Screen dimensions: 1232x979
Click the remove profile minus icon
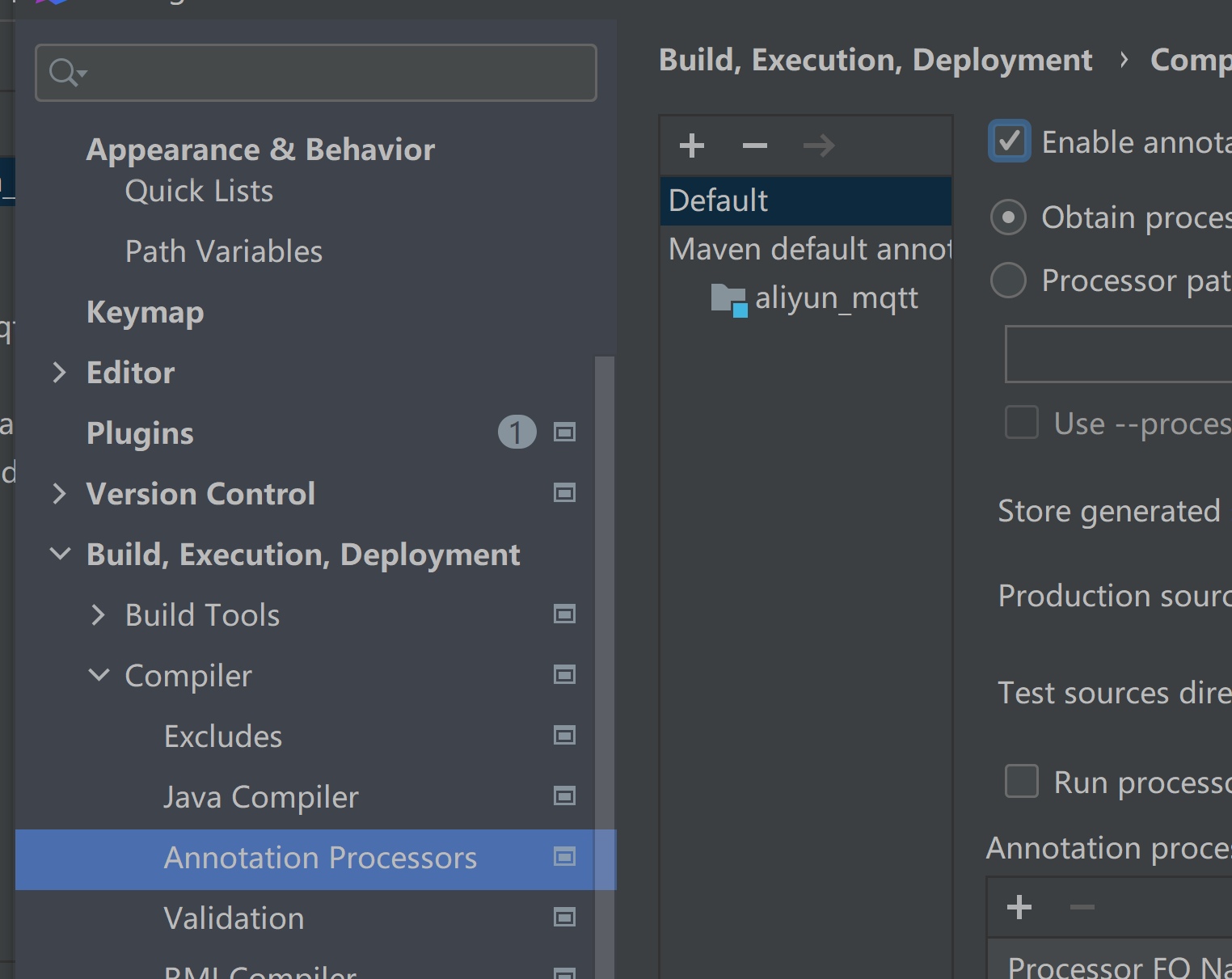click(x=754, y=146)
